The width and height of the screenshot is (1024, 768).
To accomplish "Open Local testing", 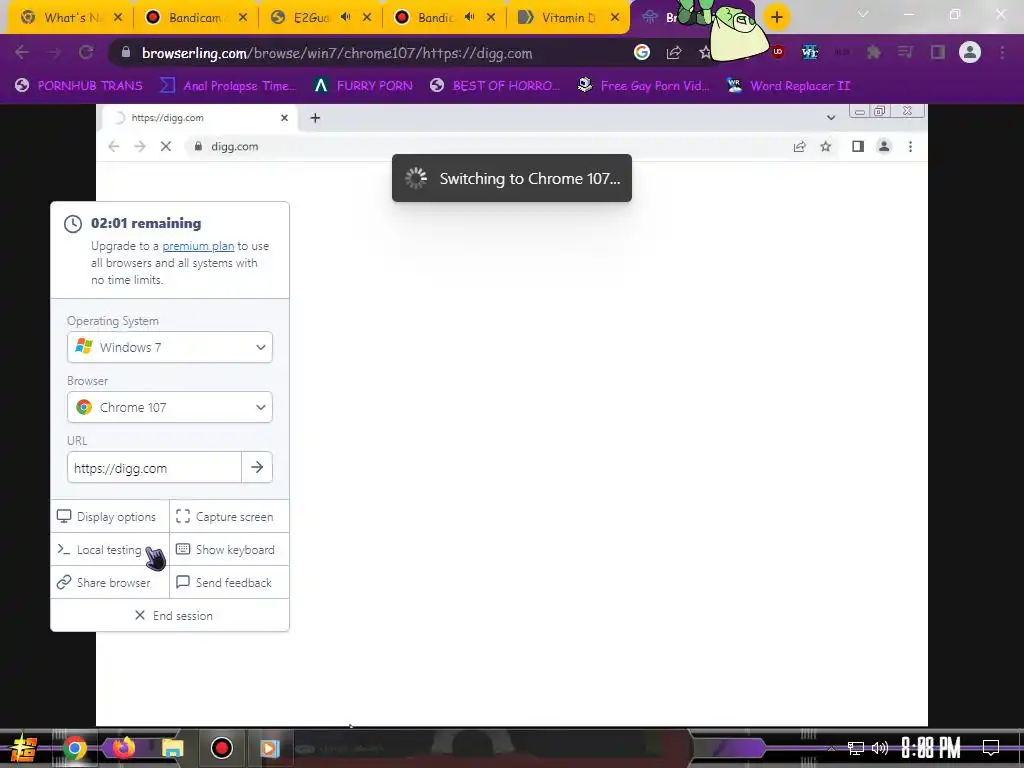I will pos(110,550).
